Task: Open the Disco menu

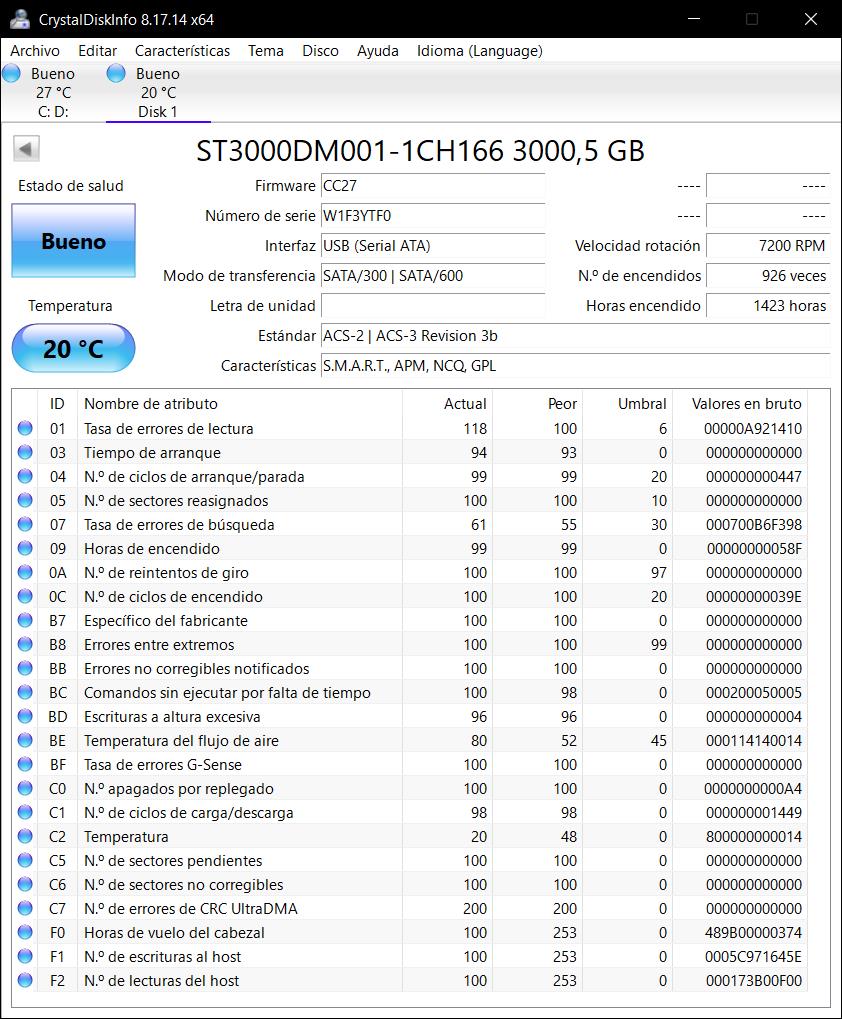Action: coord(320,51)
